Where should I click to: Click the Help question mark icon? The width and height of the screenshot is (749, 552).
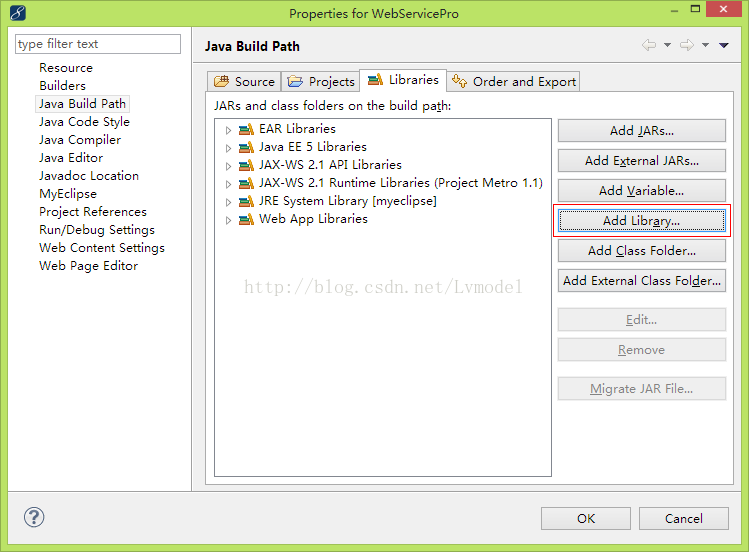click(x=34, y=517)
